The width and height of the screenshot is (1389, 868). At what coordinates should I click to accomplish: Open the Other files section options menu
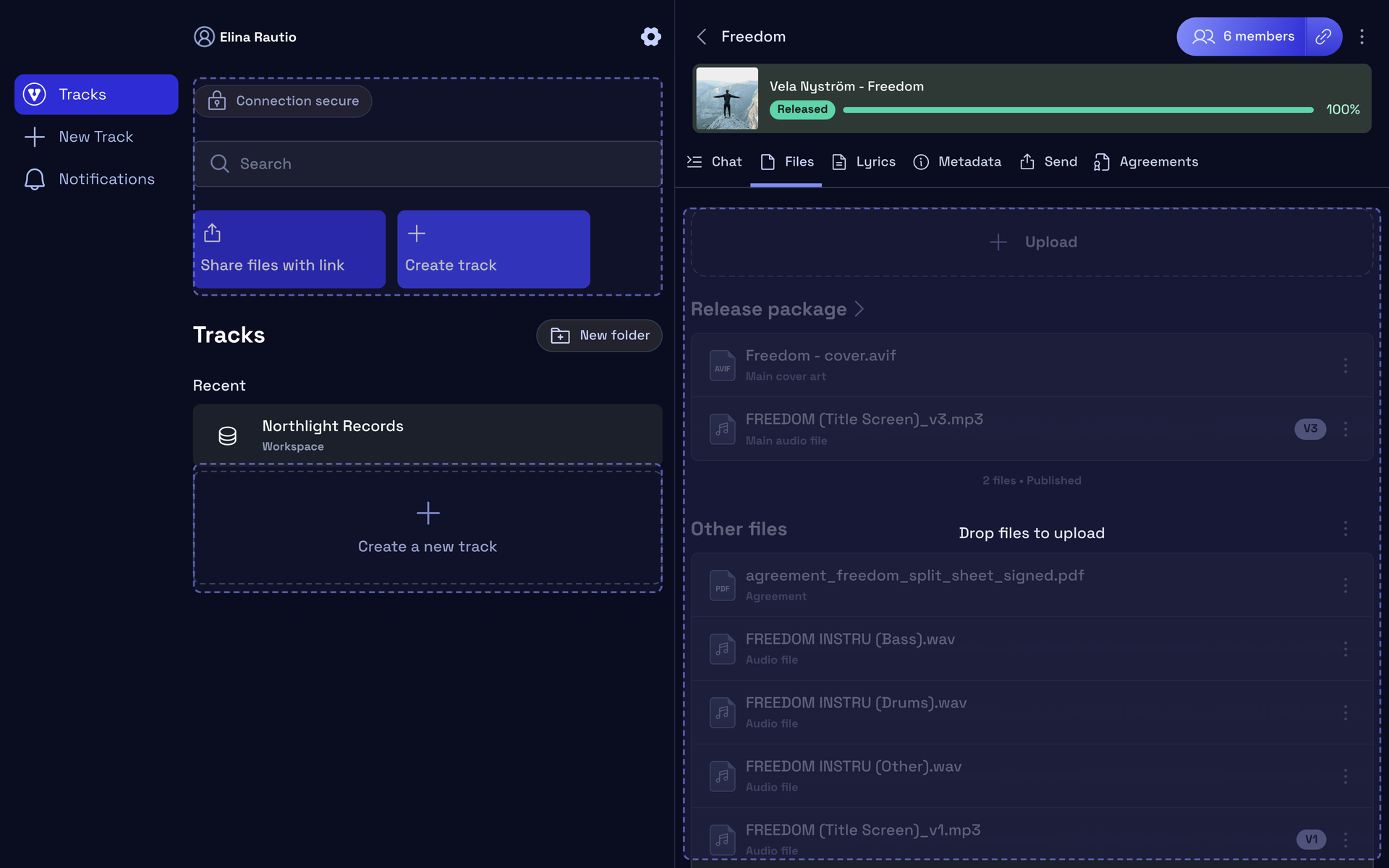(x=1346, y=529)
